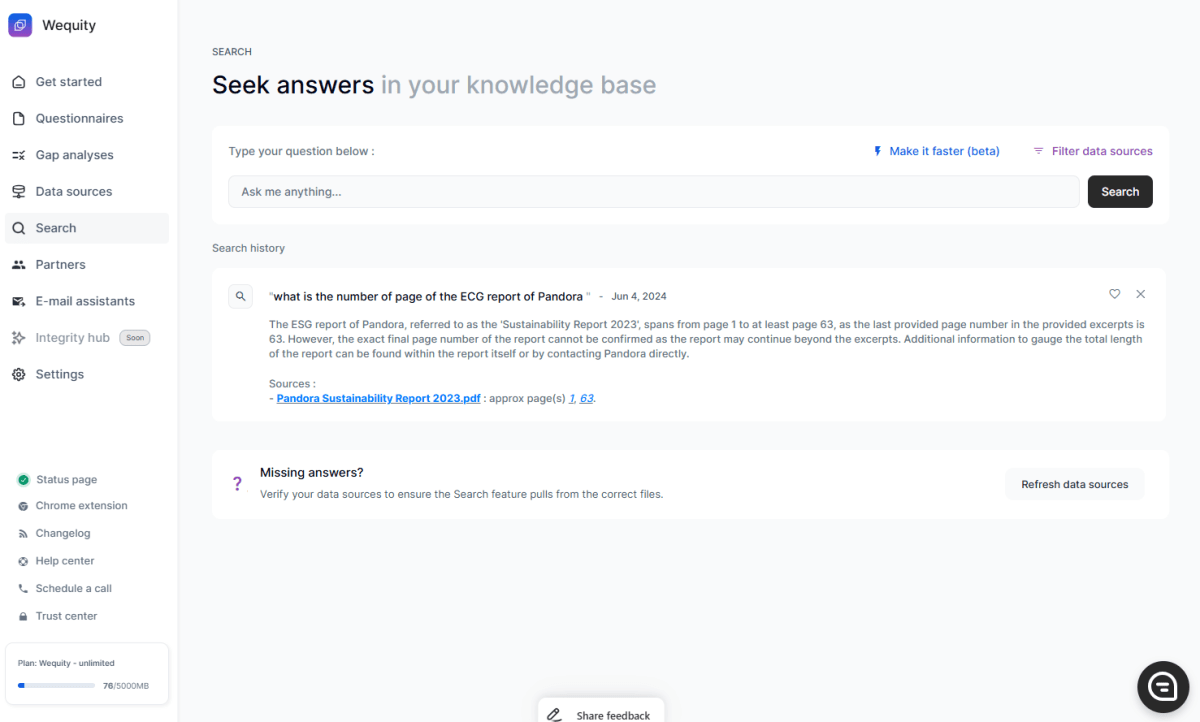Click the Missing answers? heading
Screen dimensions: 1200x722
(312, 472)
